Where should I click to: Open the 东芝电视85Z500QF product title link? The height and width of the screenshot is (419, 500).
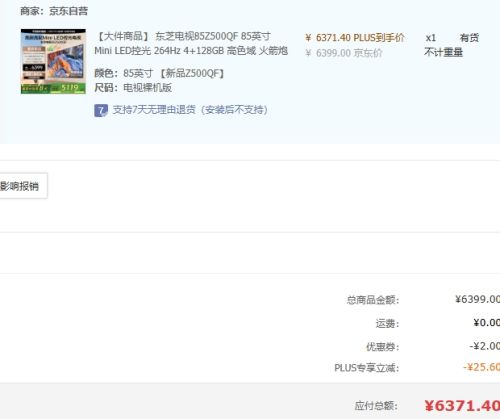tap(191, 43)
